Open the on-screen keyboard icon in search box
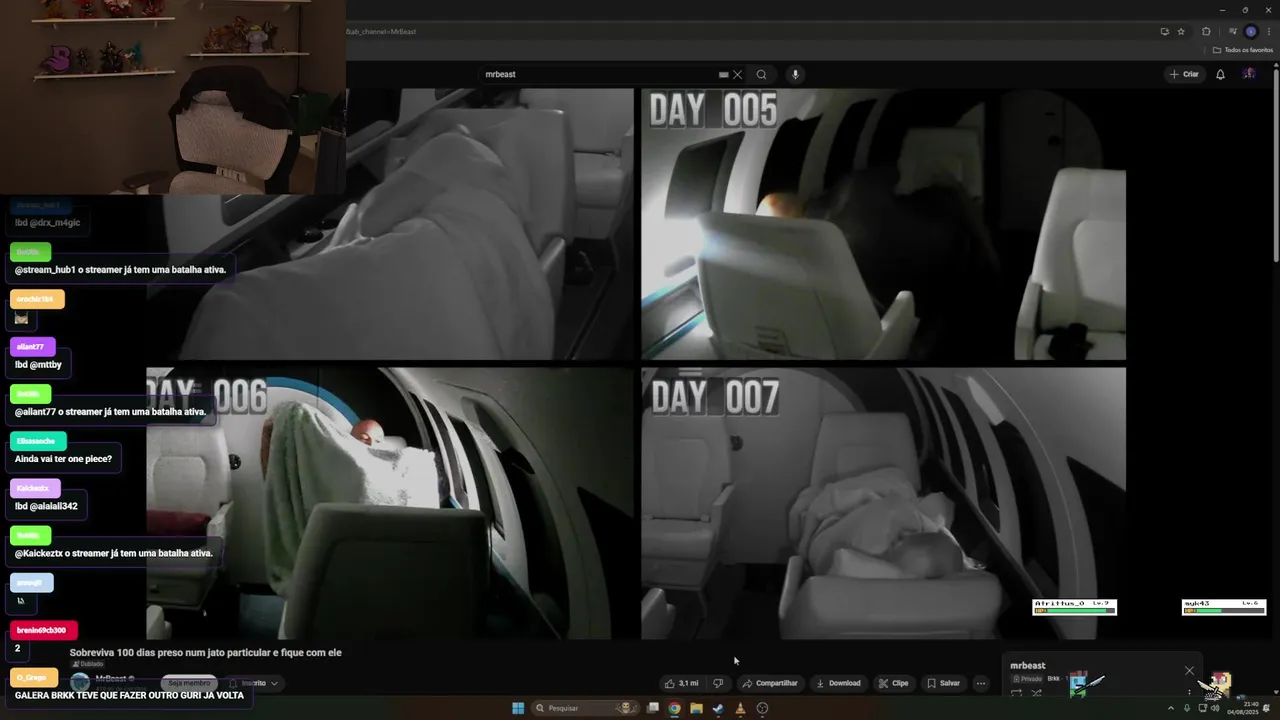 pyautogui.click(x=723, y=74)
